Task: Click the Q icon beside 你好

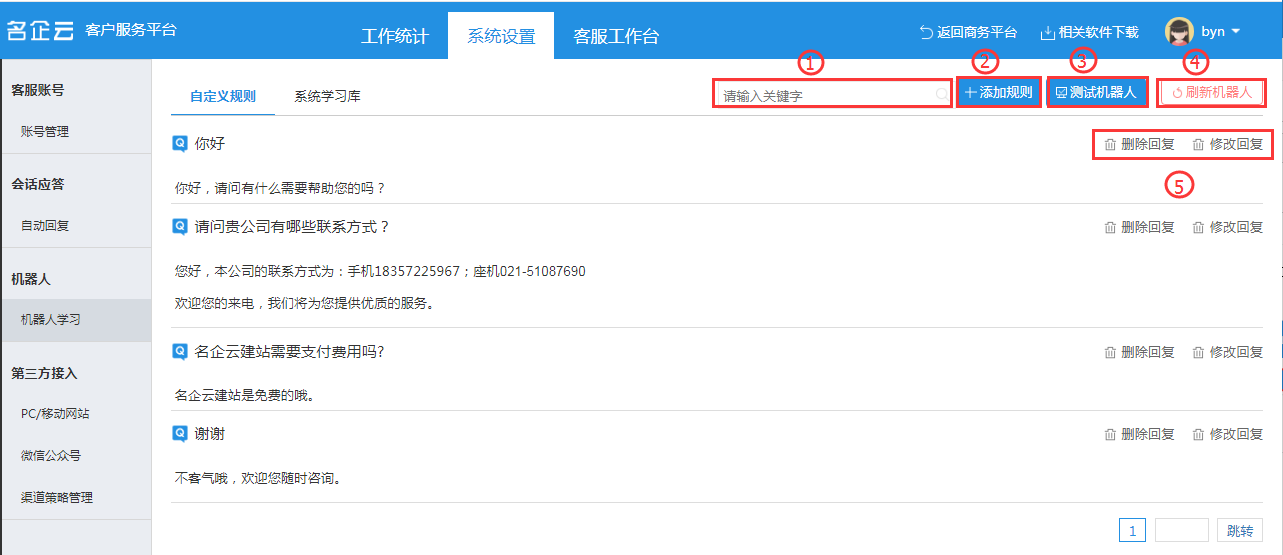Action: click(180, 143)
